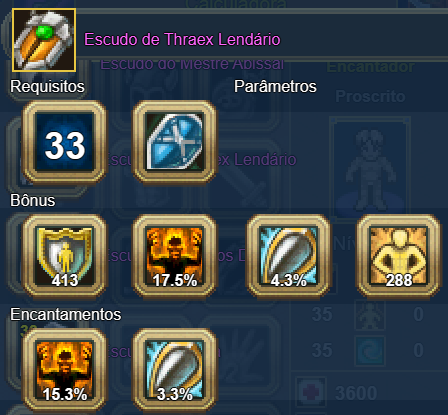This screenshot has height=415, width=448.
Task: Click the Requisitos section label
Action: click(47, 87)
